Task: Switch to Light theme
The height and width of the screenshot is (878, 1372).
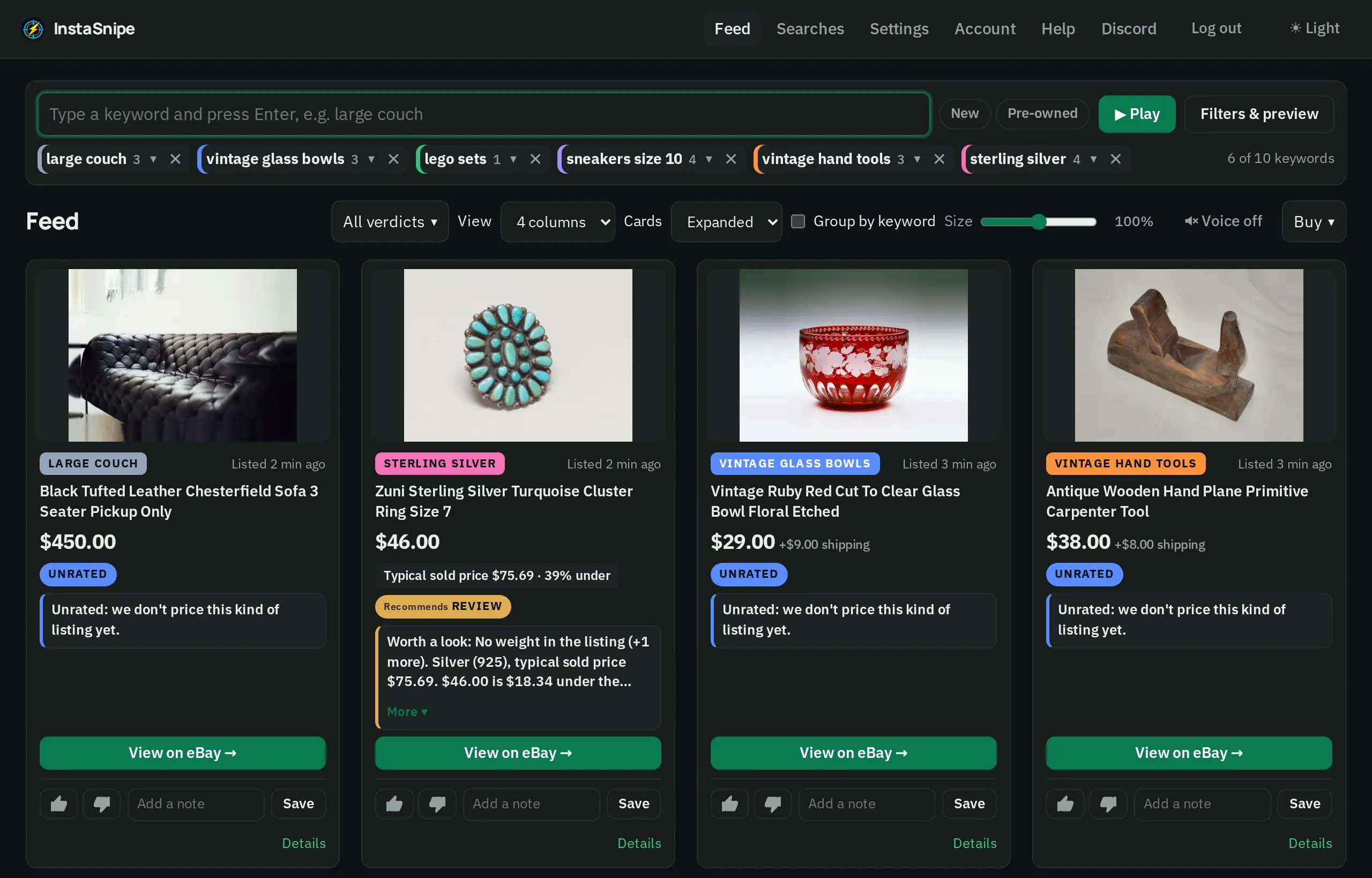Action: point(1315,28)
